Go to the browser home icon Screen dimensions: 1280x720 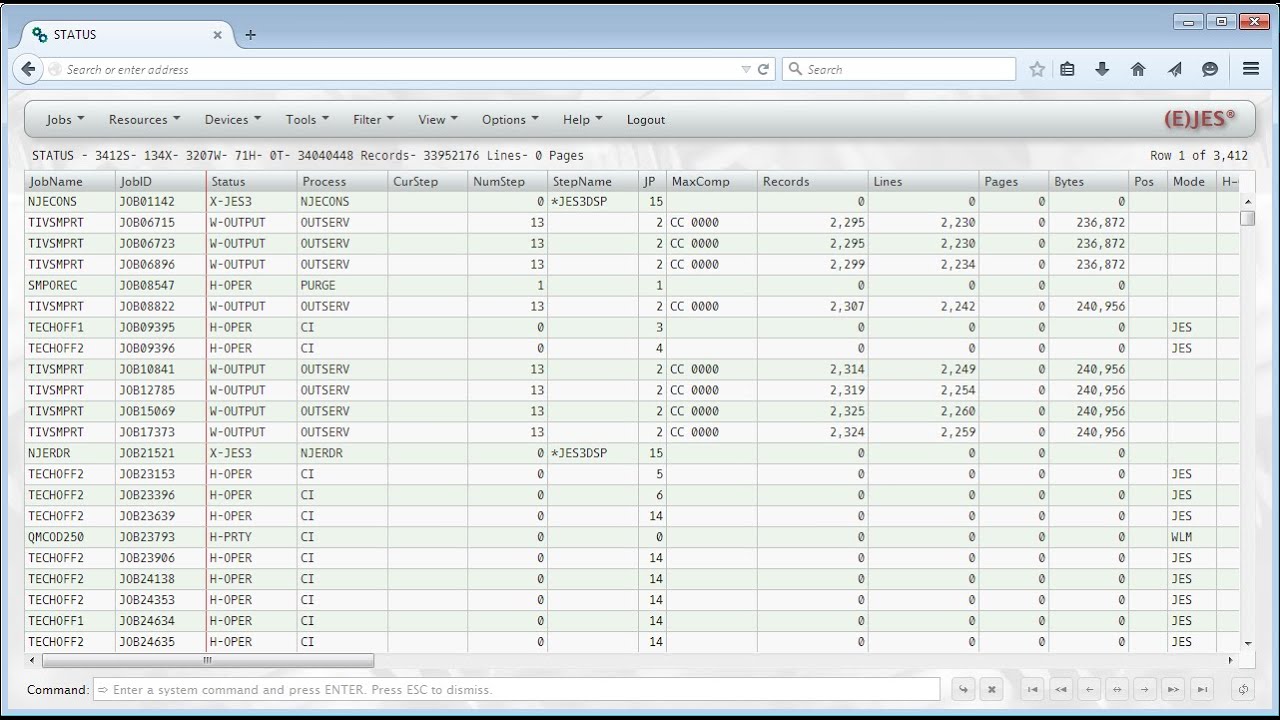(1138, 69)
